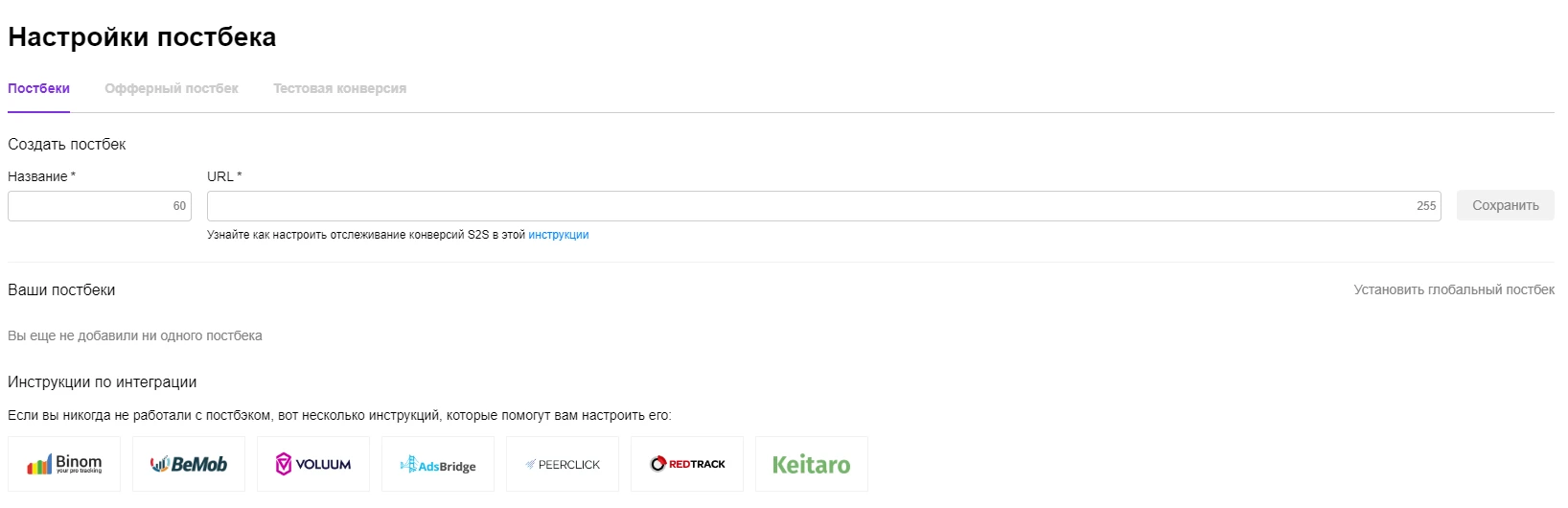Switch to the Постбеки tab
The height and width of the screenshot is (508, 1568).
(x=38, y=88)
